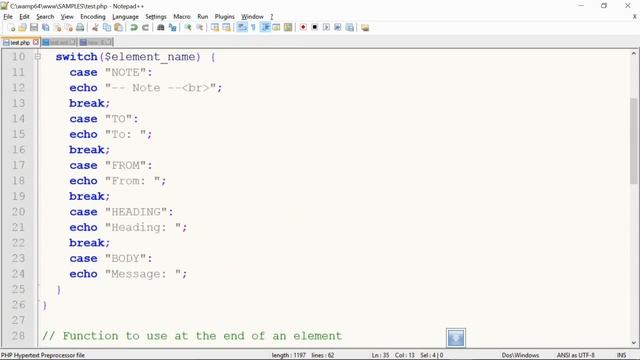640x360 pixels.
Task: Collapse the switch block fold marker on line 10
Action: click(x=38, y=56)
